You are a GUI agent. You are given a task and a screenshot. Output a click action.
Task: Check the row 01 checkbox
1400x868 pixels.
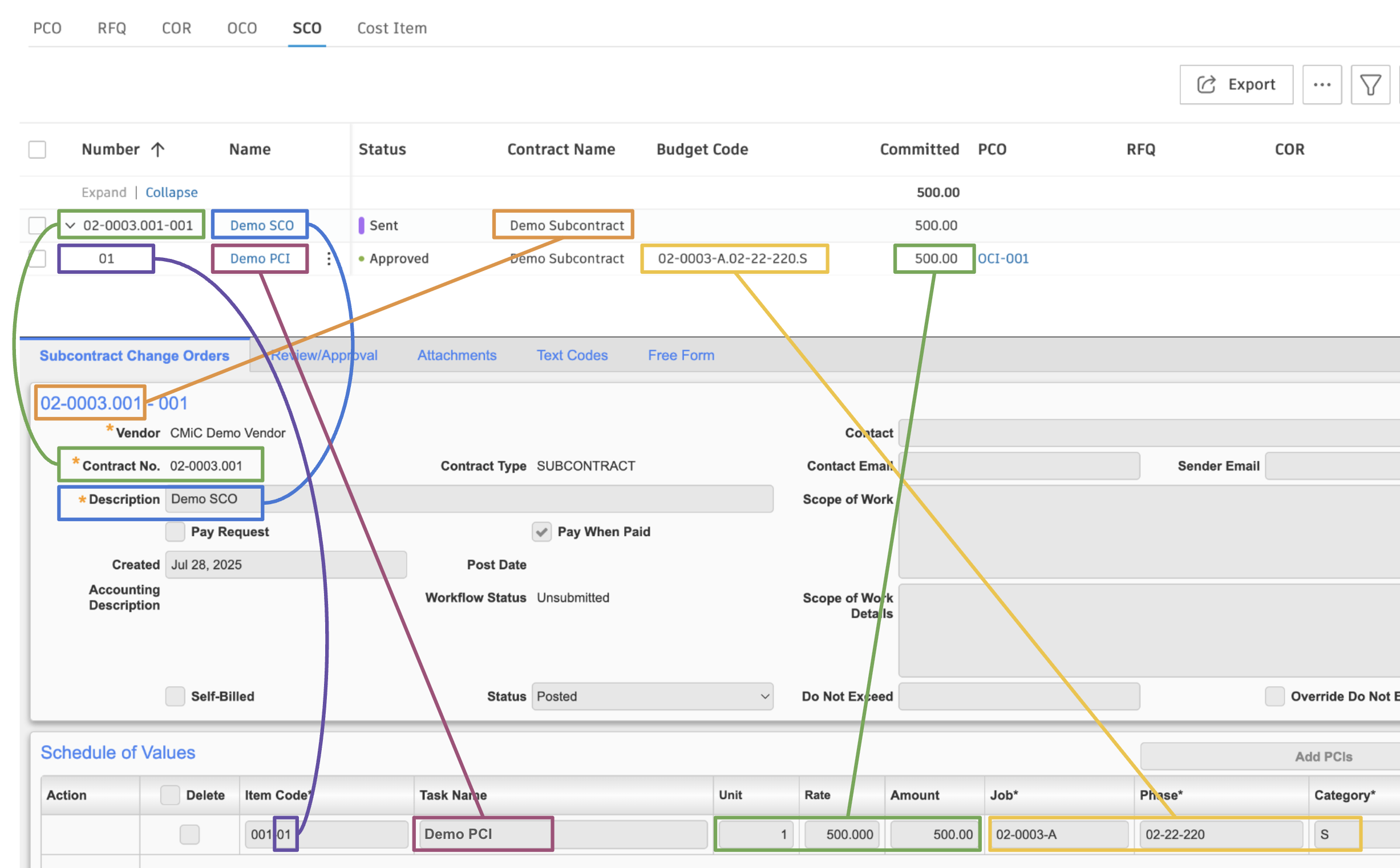[x=37, y=258]
